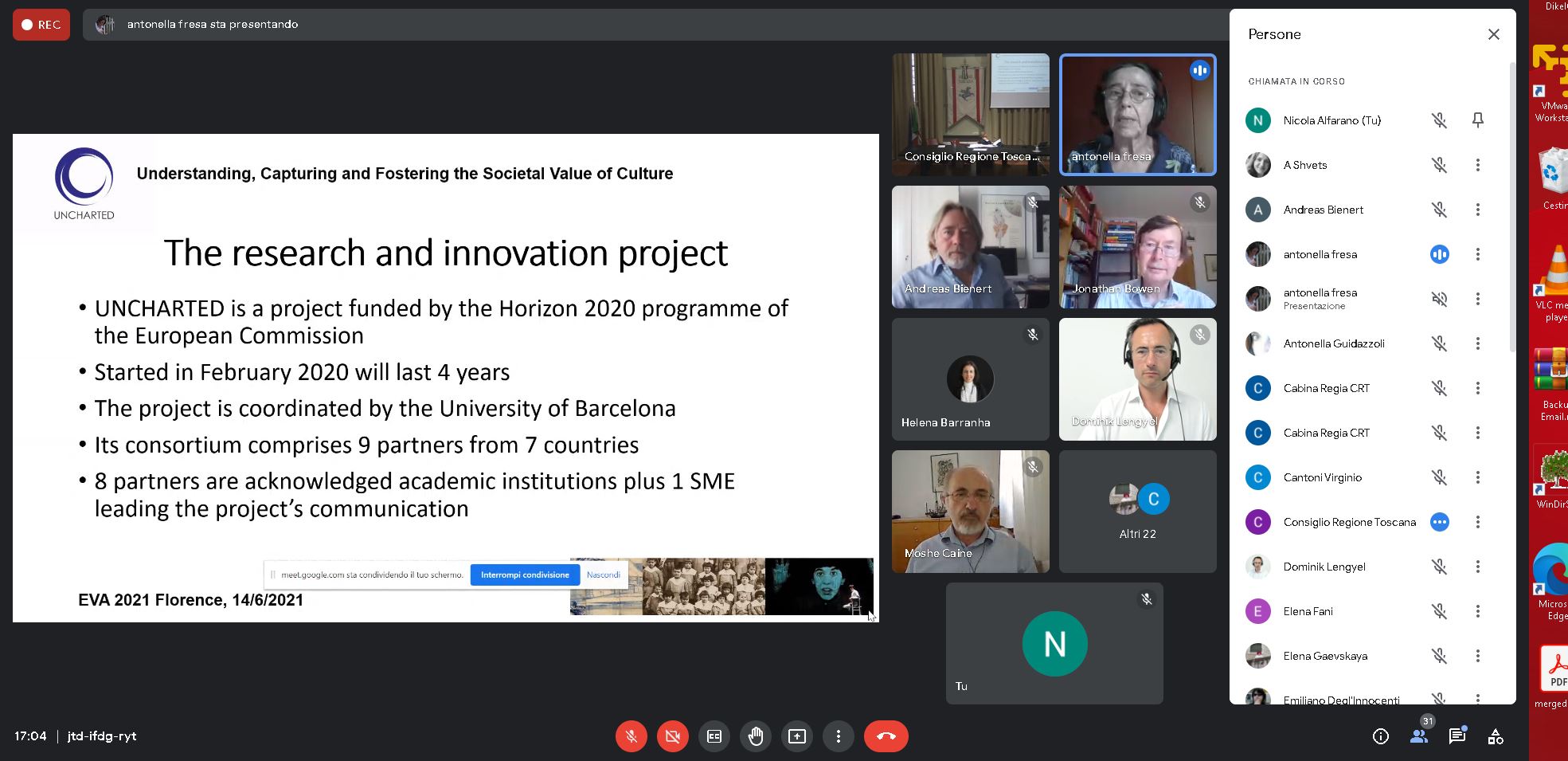Toggle the microphone mute button
The height and width of the screenshot is (761, 1568).
pyautogui.click(x=631, y=736)
